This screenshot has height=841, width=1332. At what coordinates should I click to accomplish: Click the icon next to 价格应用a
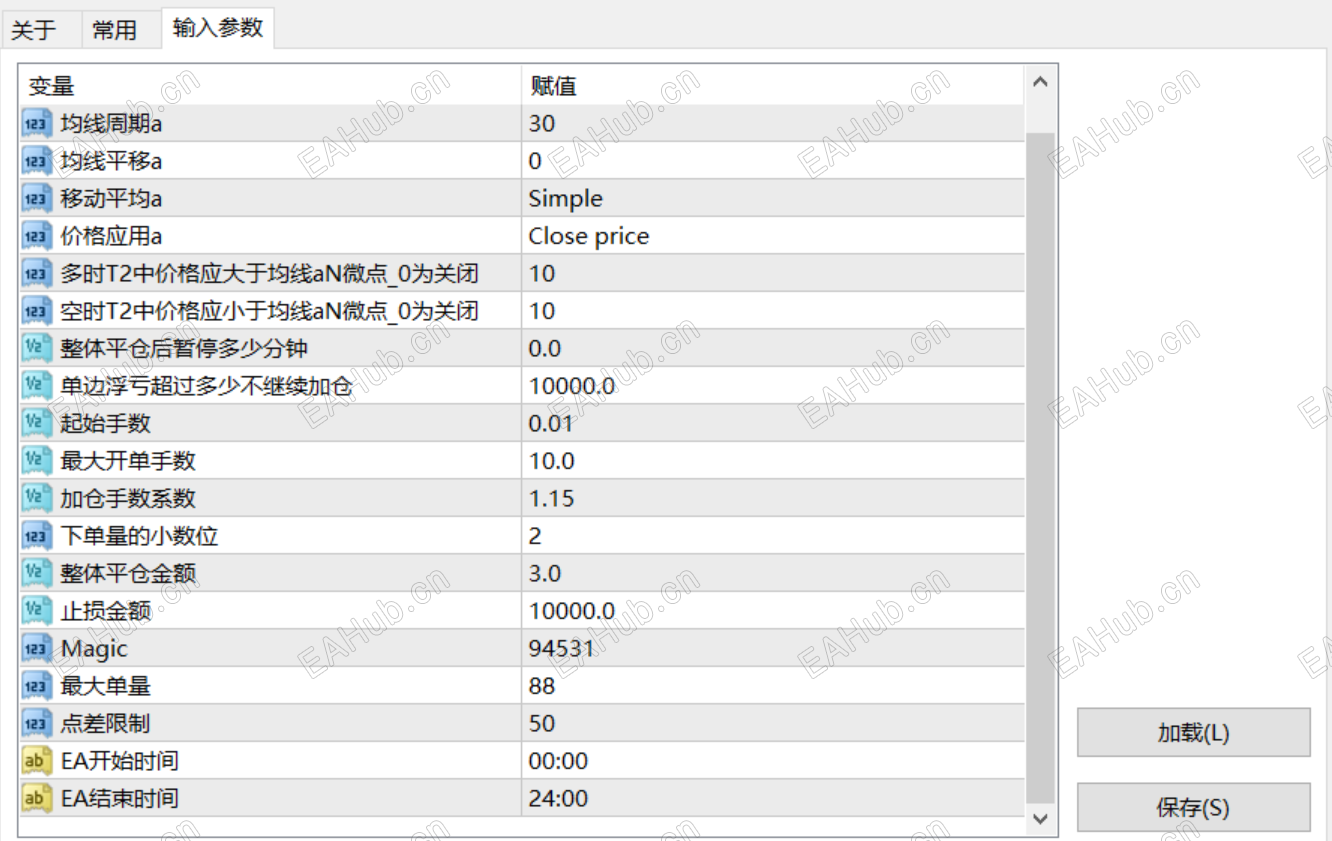pyautogui.click(x=36, y=235)
